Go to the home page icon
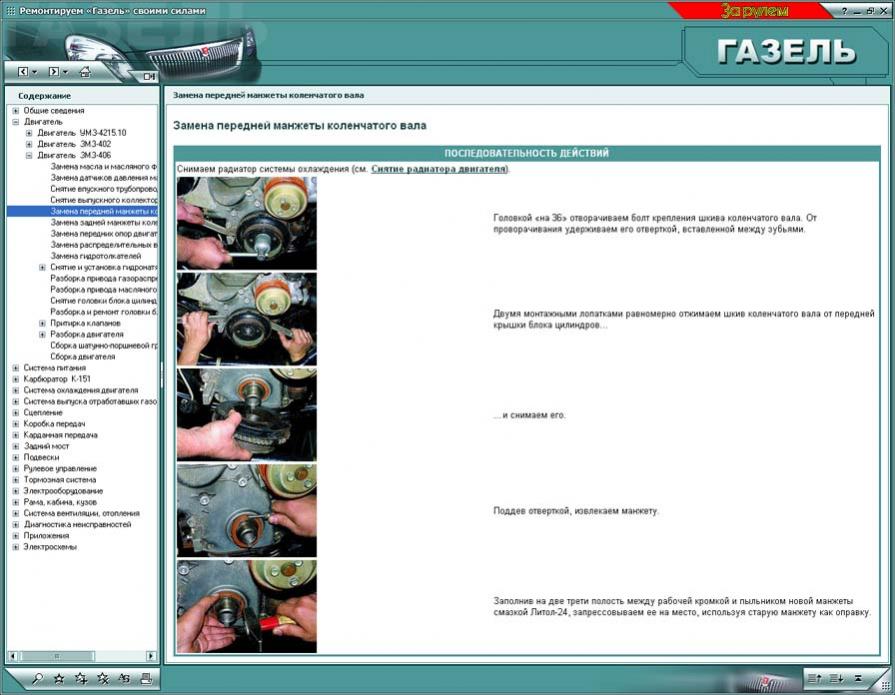The width and height of the screenshot is (895, 695). [85, 71]
